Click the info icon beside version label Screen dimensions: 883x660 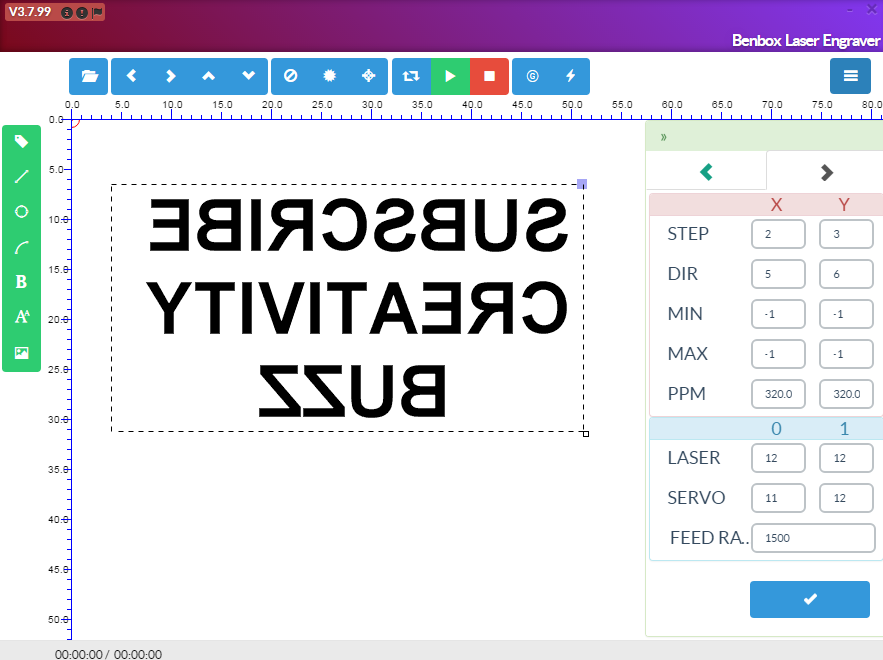tap(67, 12)
